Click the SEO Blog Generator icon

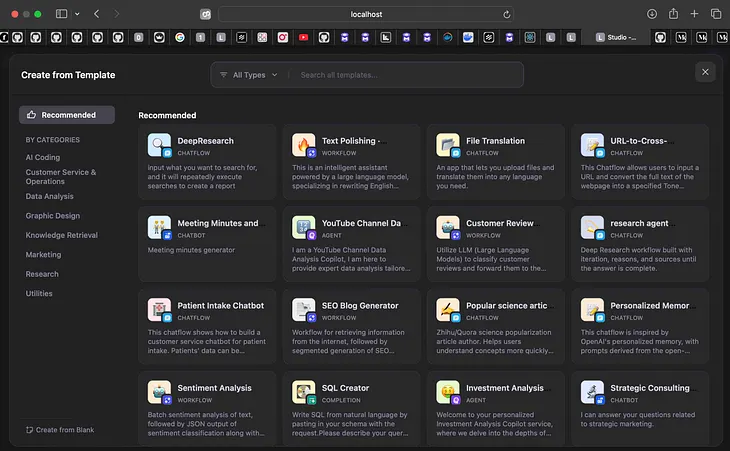coord(304,310)
